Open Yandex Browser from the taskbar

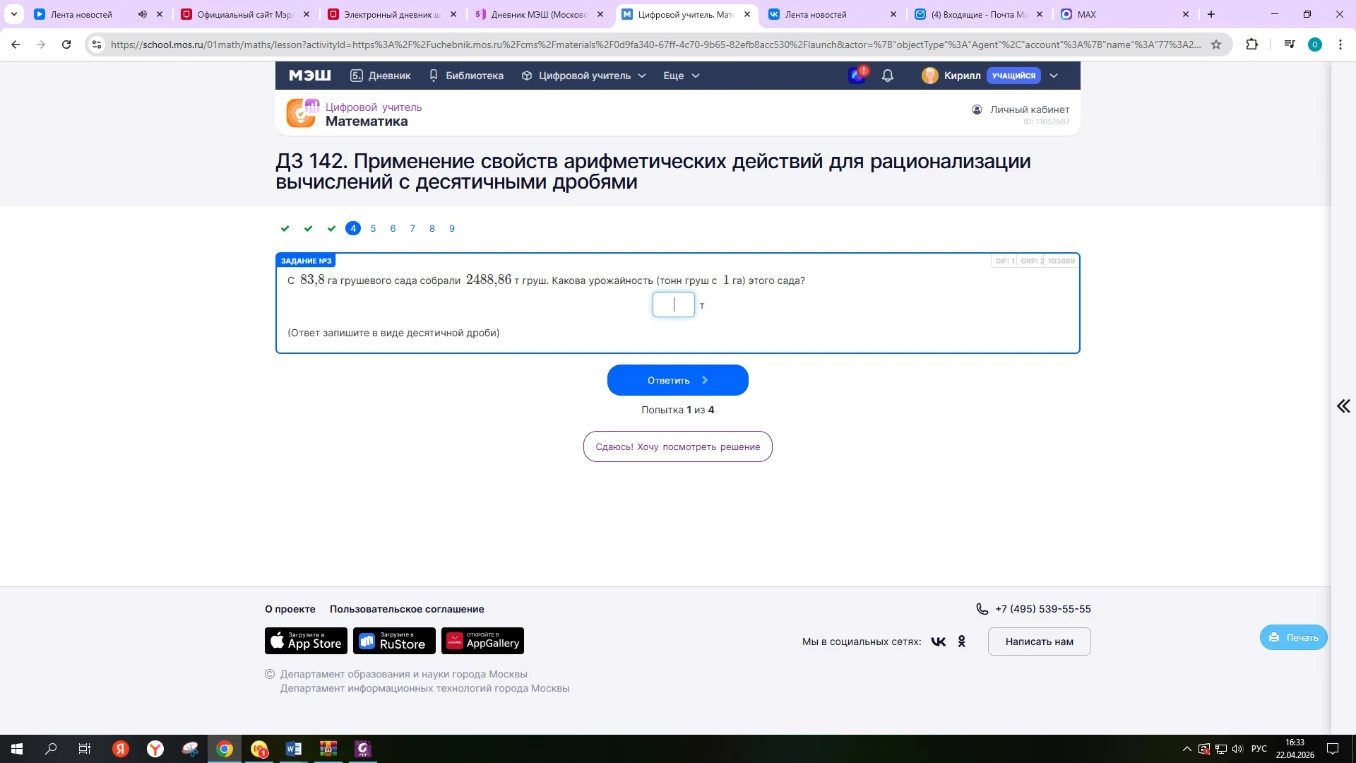click(155, 749)
